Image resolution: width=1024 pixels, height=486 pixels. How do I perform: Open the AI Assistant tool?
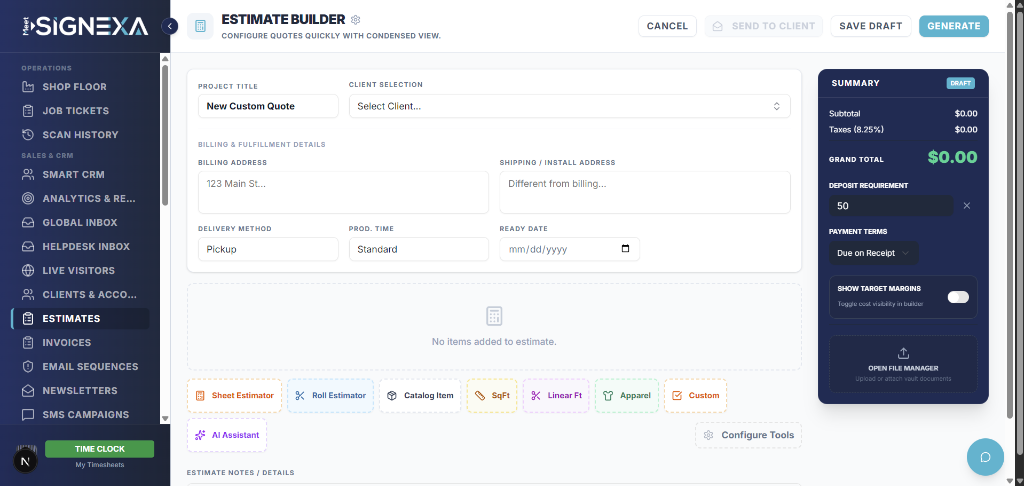click(227, 436)
